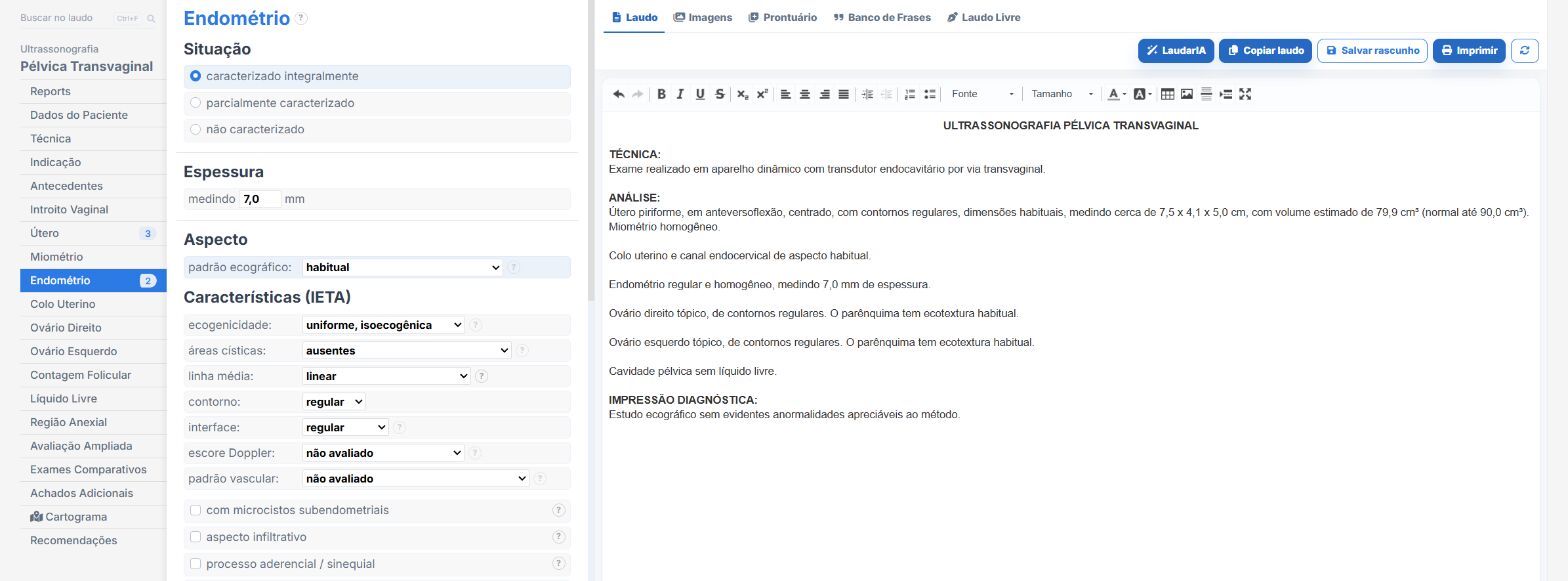This screenshot has height=581, width=1568.
Task: Click report heading ULTRASSONOGRAFIA PÉLVICA TRANSVAGINAL
Action: tap(1070, 125)
